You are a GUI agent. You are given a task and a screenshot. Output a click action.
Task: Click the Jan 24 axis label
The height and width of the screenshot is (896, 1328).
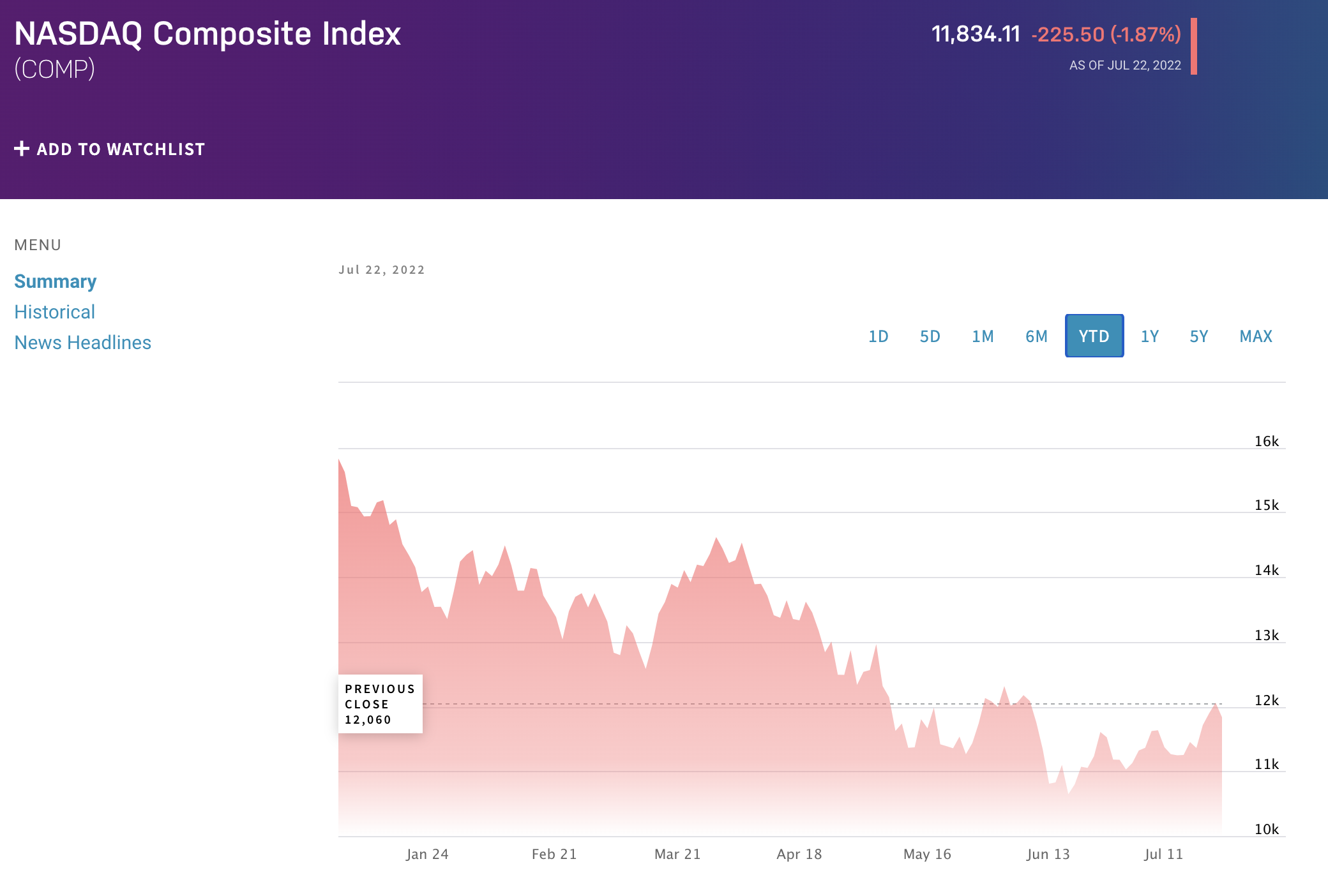point(427,854)
